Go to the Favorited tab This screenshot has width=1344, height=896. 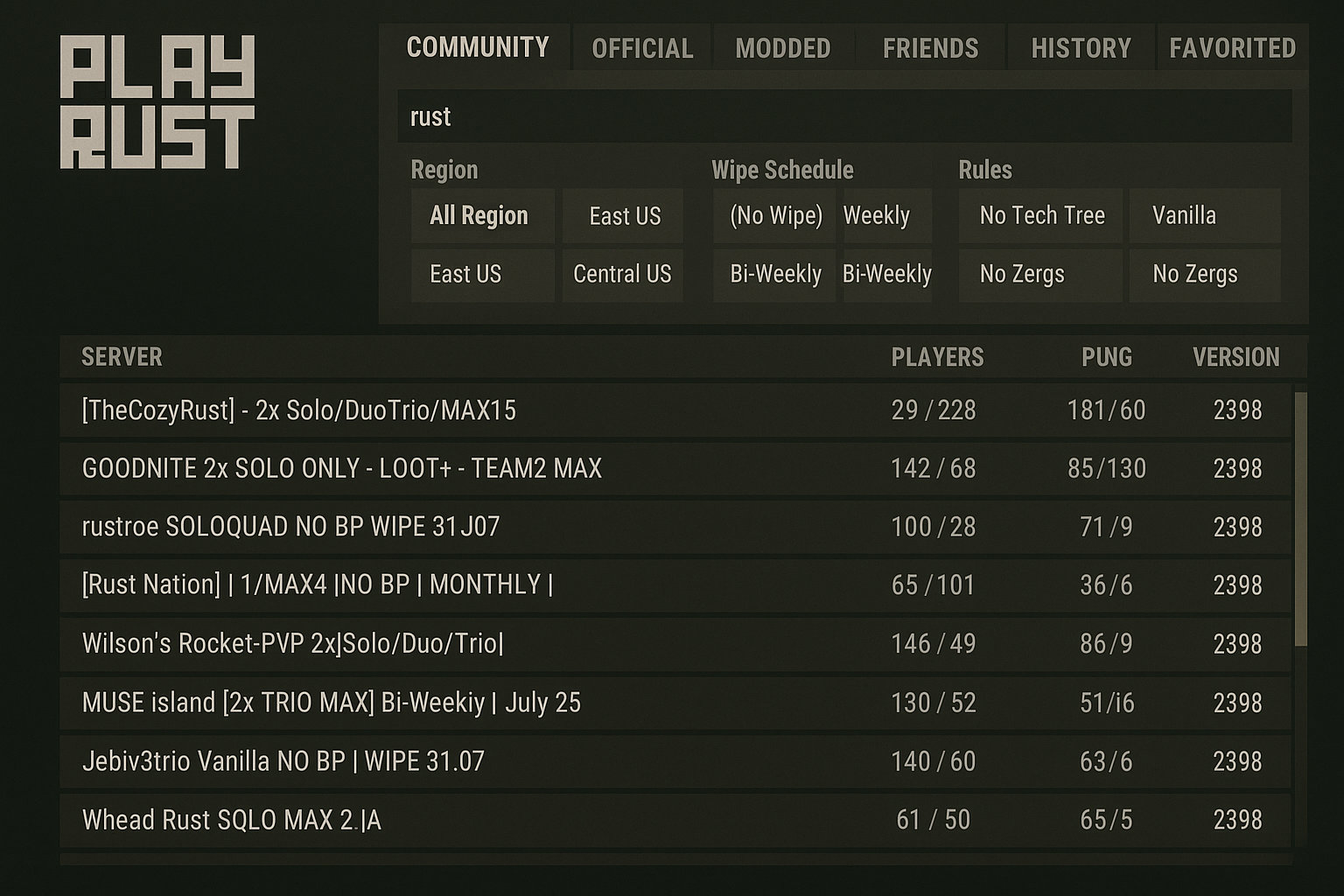pos(1232,48)
